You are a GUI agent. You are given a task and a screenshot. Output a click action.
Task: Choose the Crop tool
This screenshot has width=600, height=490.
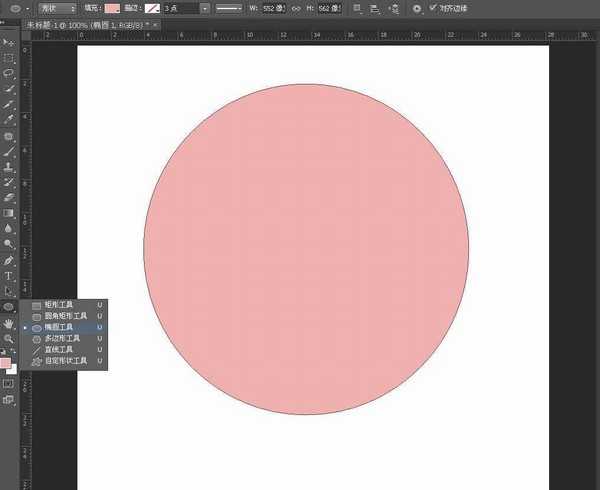click(x=8, y=104)
